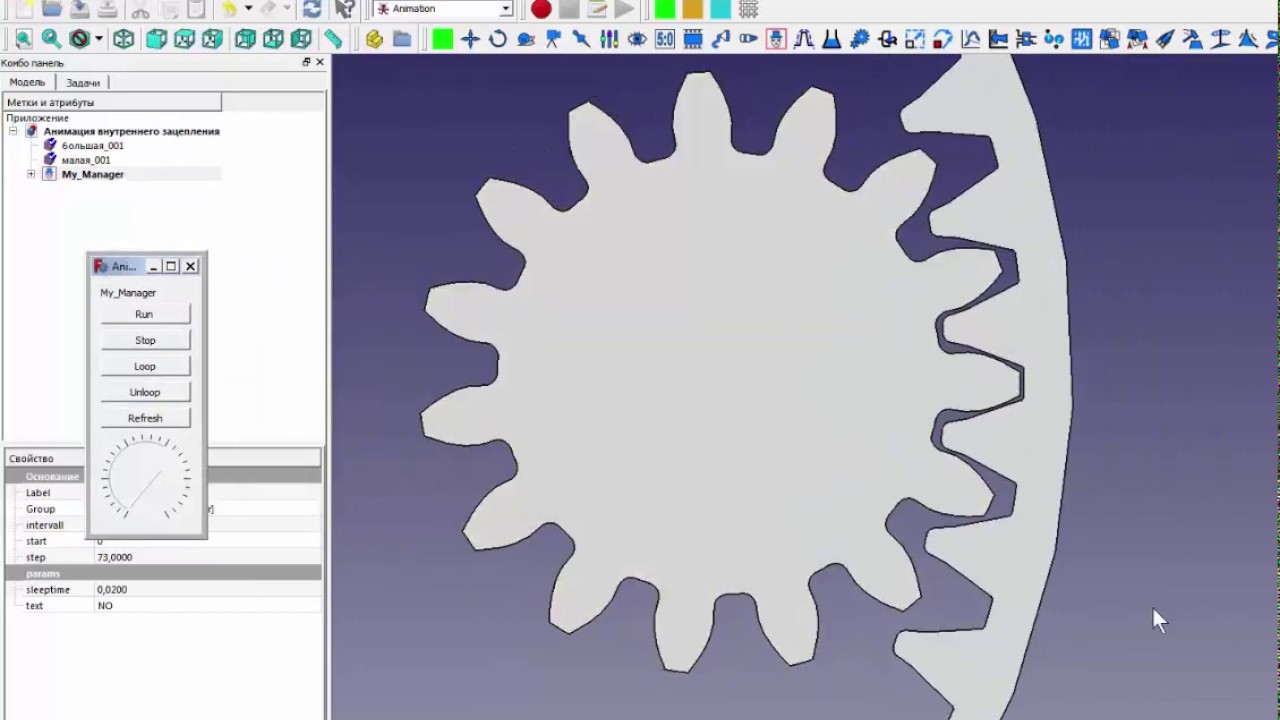The image size is (1280, 720).
Task: Click the Приложение root label in tree
Action: coord(37,118)
